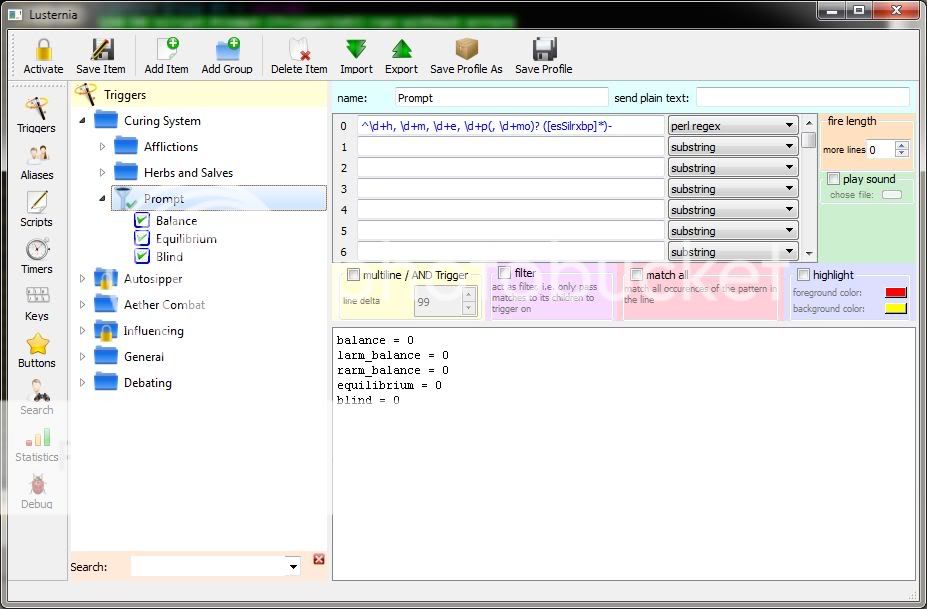Expand the Afflictions tree group
Image resolution: width=927 pixels, height=609 pixels.
pyautogui.click(x=102, y=147)
